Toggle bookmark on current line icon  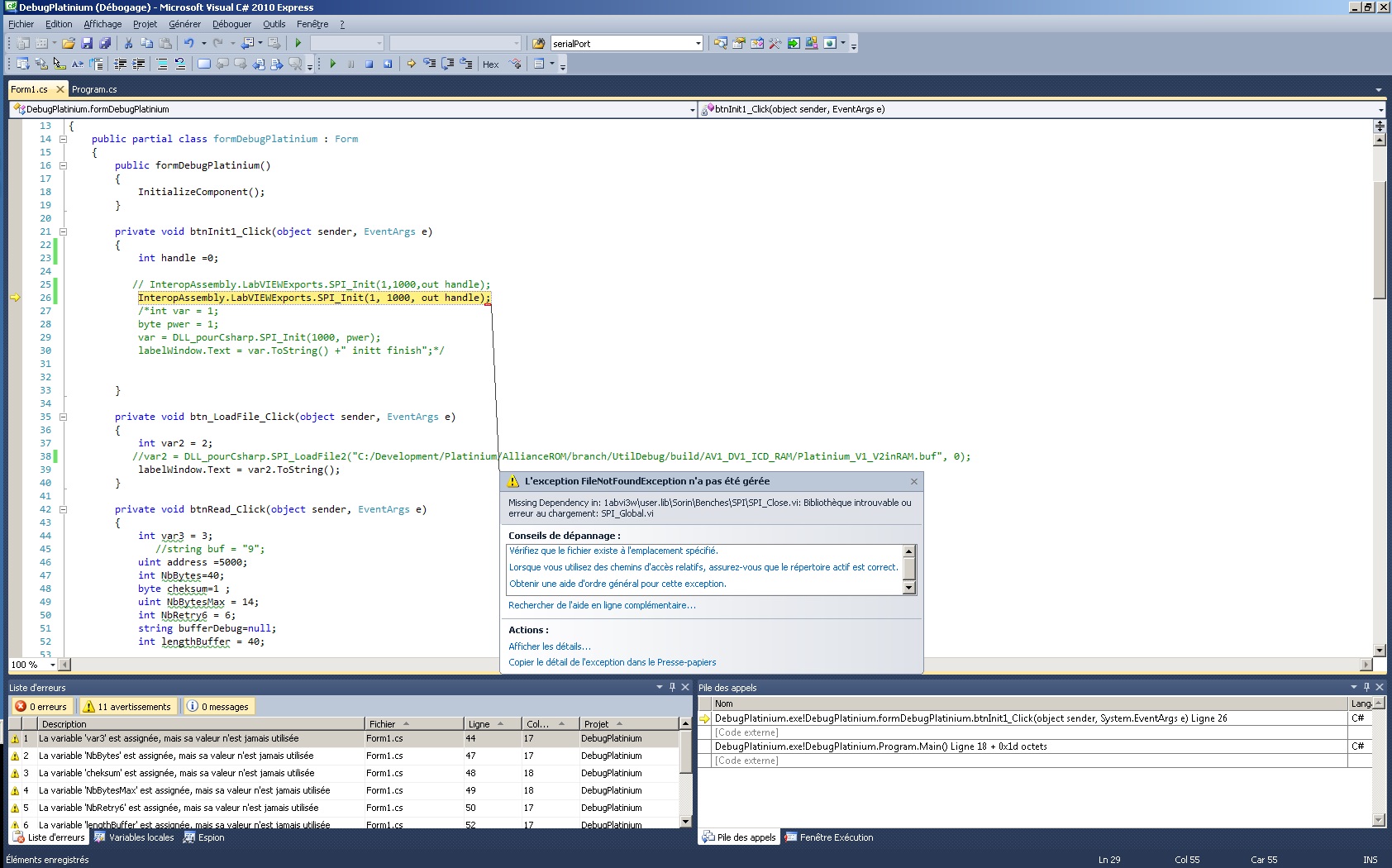[204, 64]
